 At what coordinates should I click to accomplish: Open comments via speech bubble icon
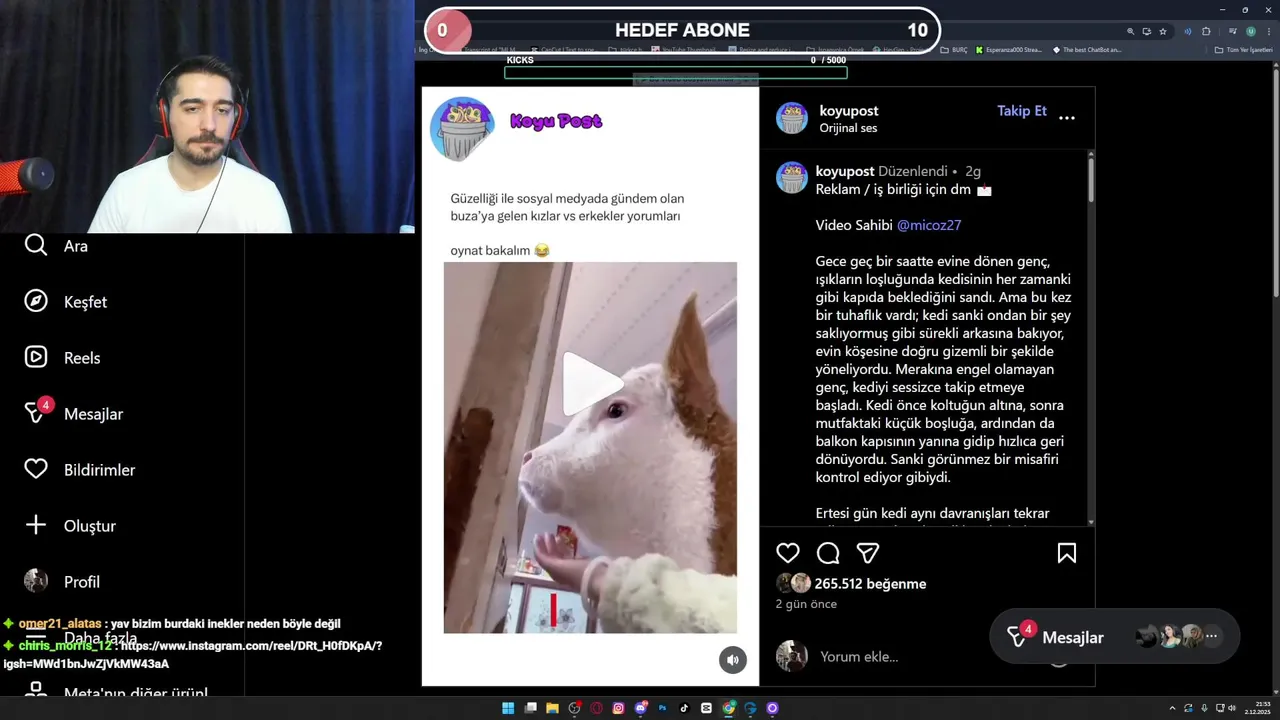tap(828, 553)
